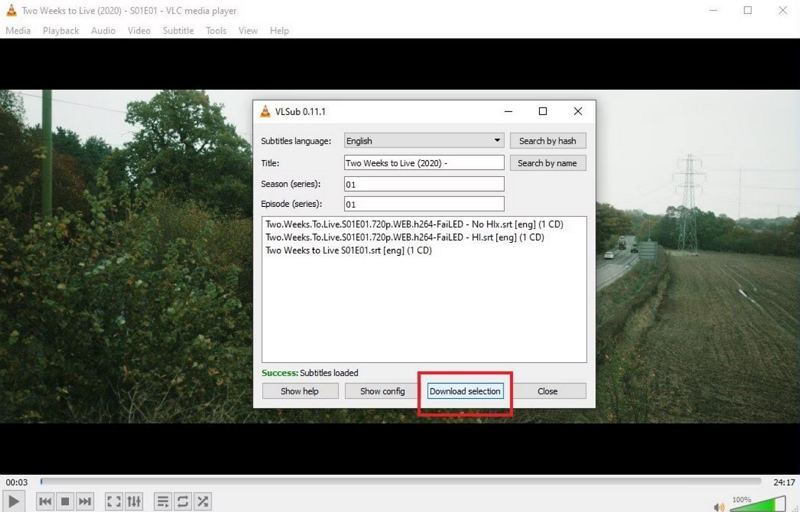The height and width of the screenshot is (512, 800).
Task: Toggle fullscreen video mode
Action: 113,501
